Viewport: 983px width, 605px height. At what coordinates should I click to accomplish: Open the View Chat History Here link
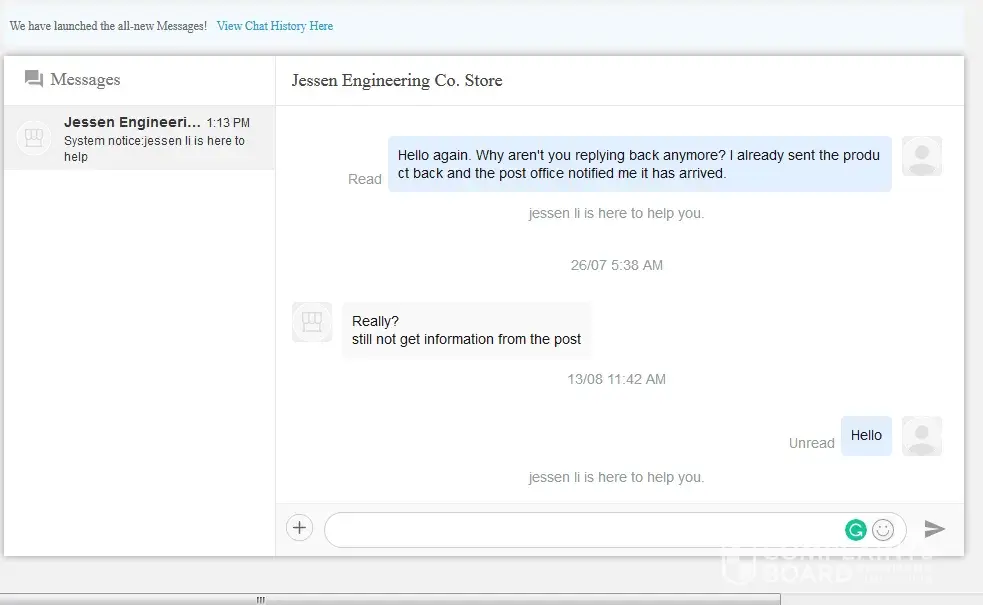tap(275, 26)
